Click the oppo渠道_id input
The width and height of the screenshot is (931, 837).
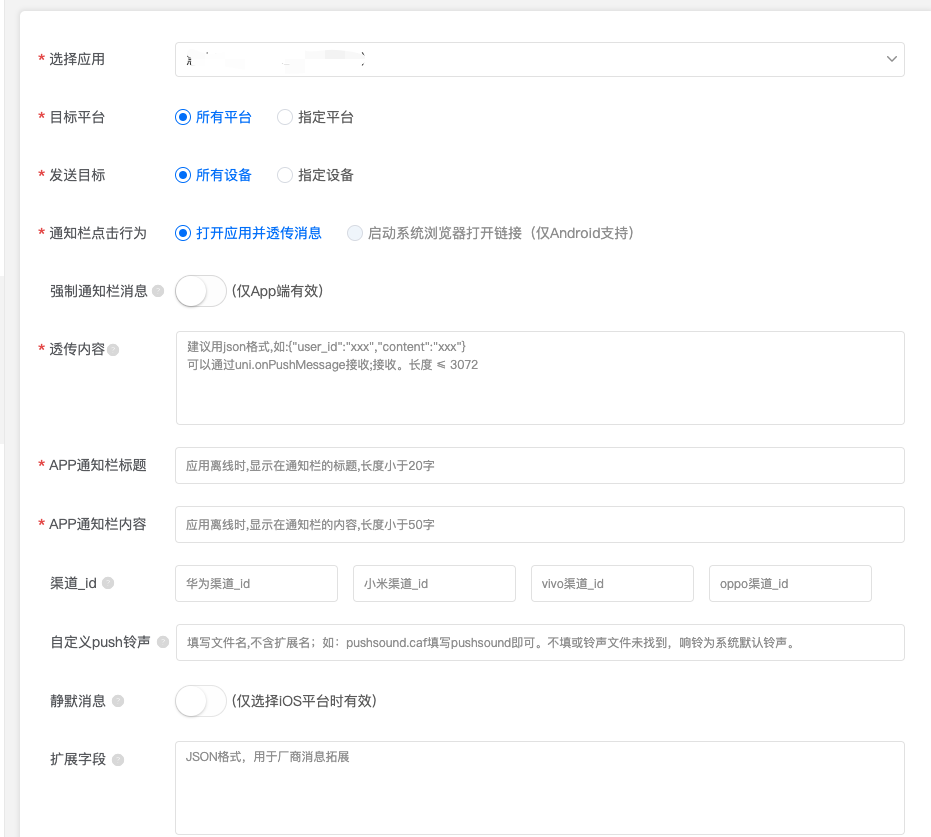(x=790, y=584)
